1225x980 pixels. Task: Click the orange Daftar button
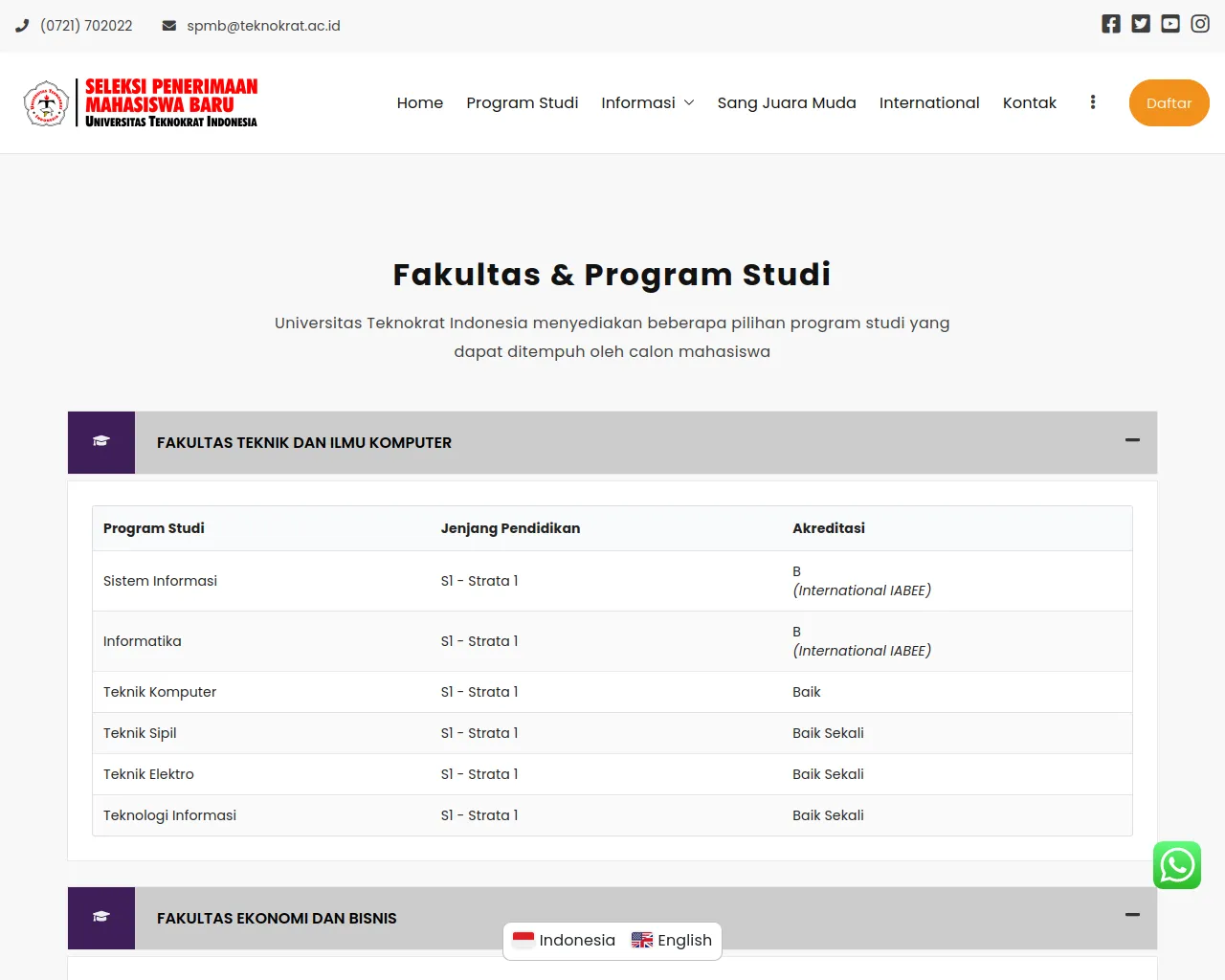tap(1169, 103)
